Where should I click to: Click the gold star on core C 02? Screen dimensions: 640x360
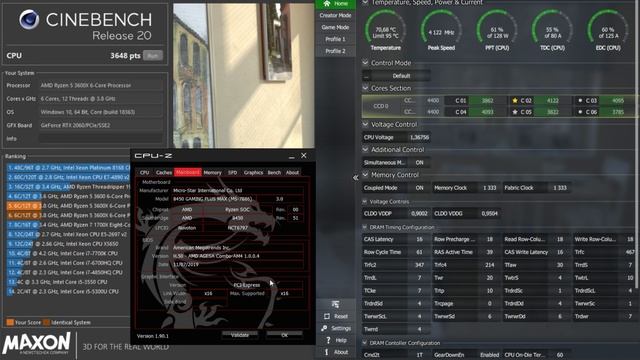pos(515,100)
